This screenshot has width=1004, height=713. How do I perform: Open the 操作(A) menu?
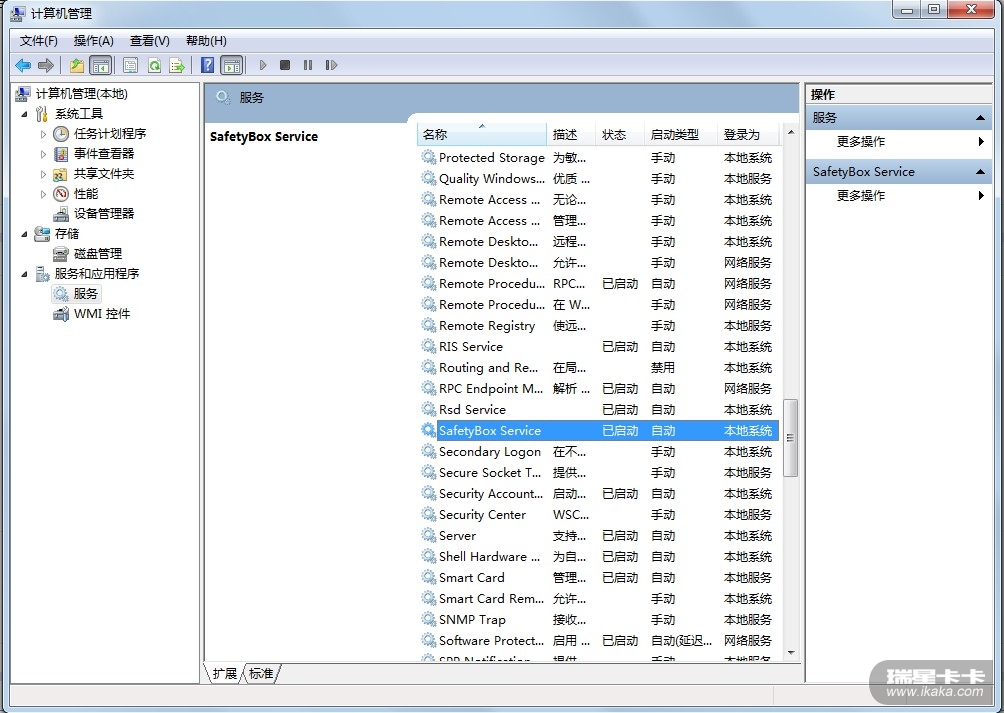93,41
